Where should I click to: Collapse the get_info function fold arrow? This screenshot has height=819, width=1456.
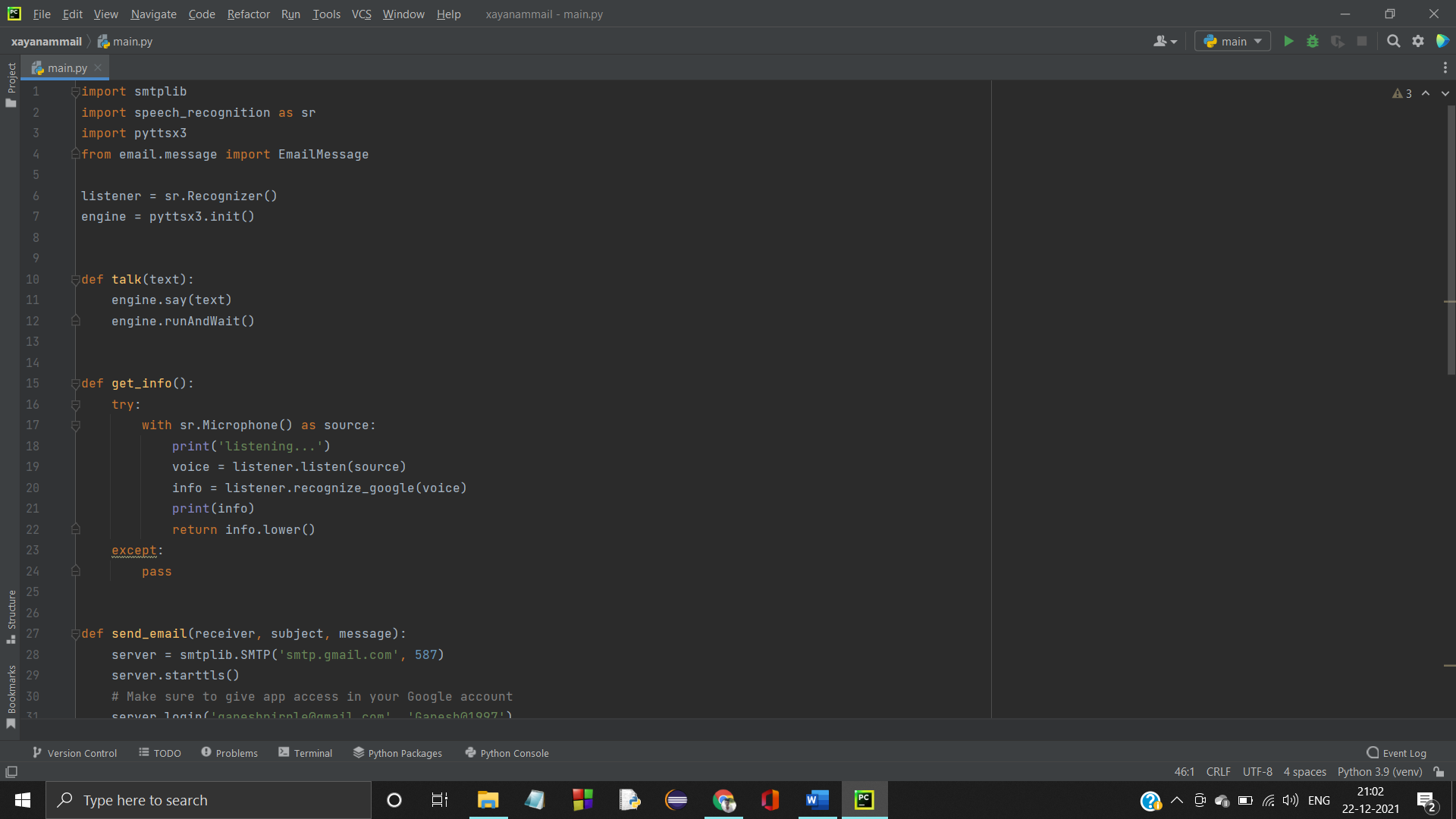pyautogui.click(x=74, y=383)
